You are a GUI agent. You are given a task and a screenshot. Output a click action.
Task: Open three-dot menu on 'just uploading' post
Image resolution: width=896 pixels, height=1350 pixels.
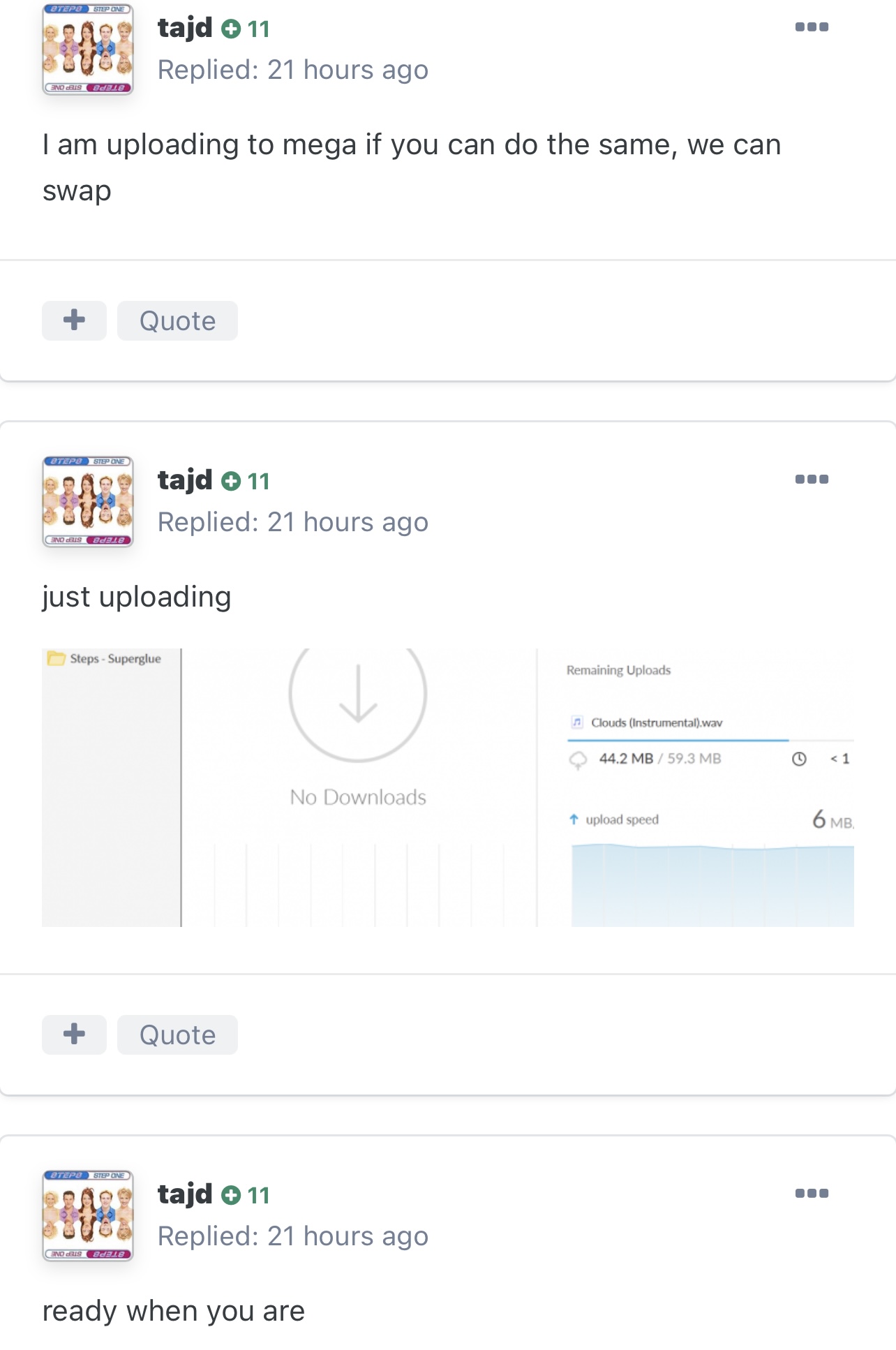click(x=812, y=480)
